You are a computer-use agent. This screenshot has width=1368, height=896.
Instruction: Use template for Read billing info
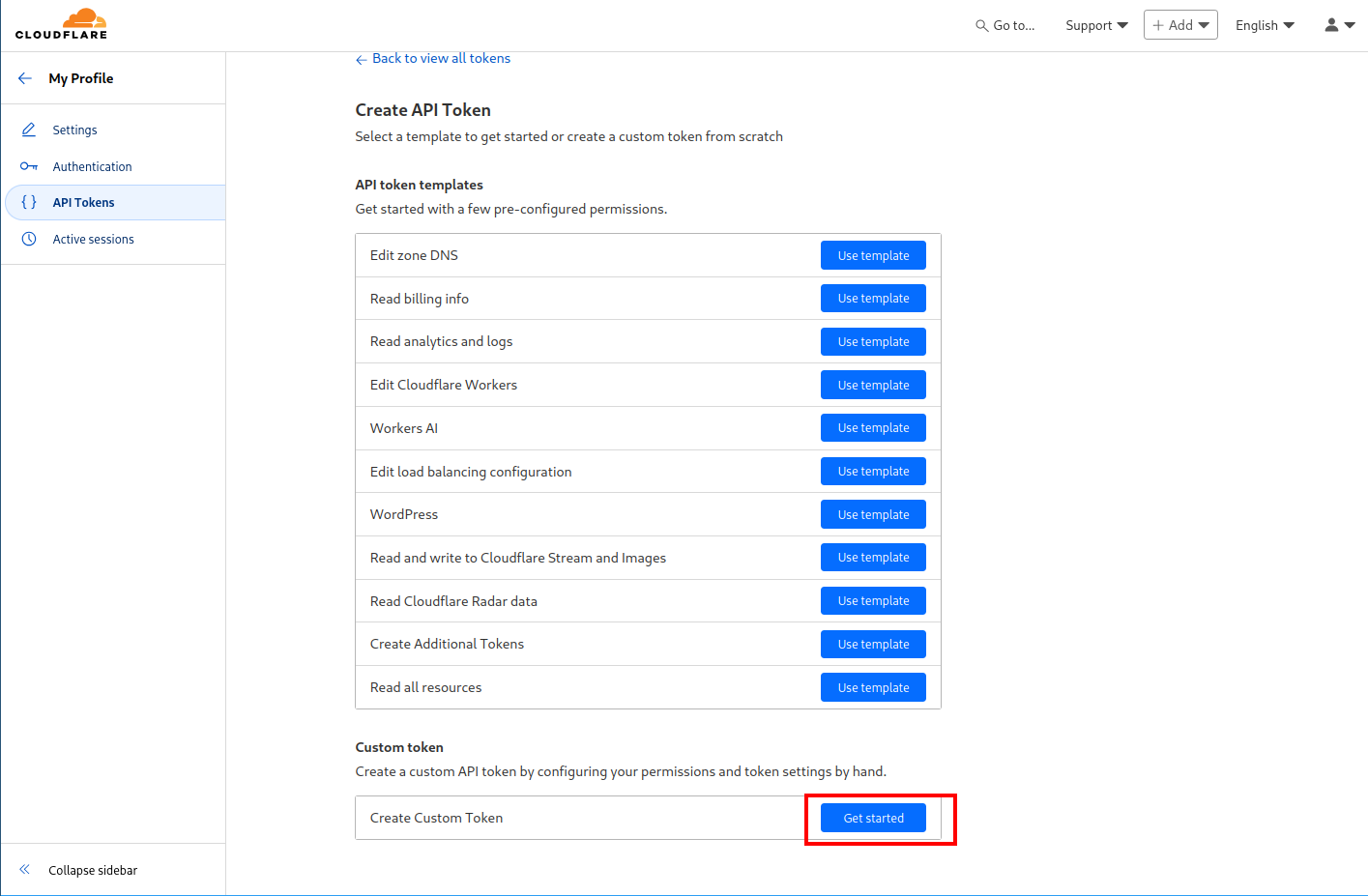pos(873,299)
